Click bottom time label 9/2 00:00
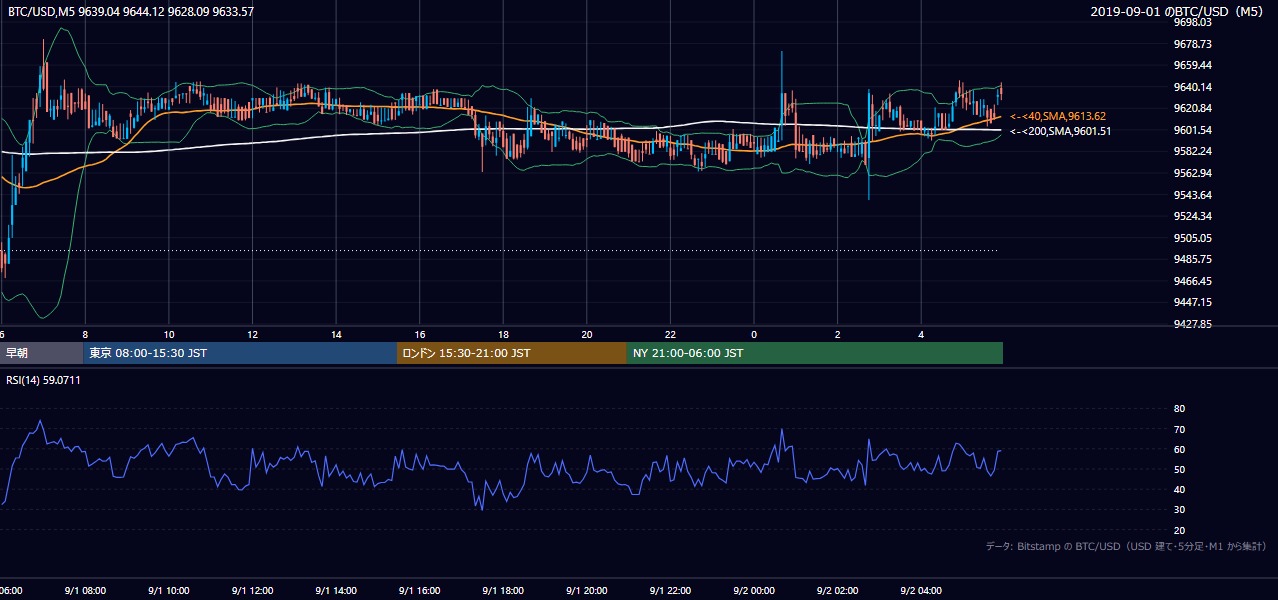The width and height of the screenshot is (1278, 600). point(754,591)
